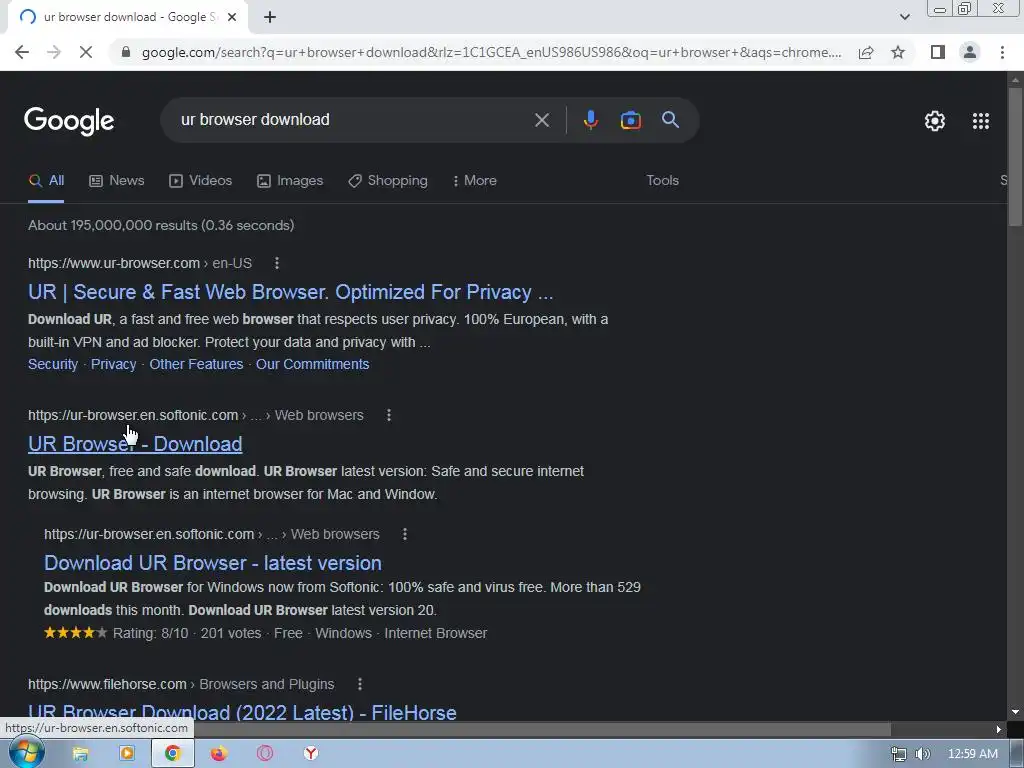Viewport: 1024px width, 768px height.
Task: Click the vertical scrollbar down arrow
Action: click(1015, 712)
